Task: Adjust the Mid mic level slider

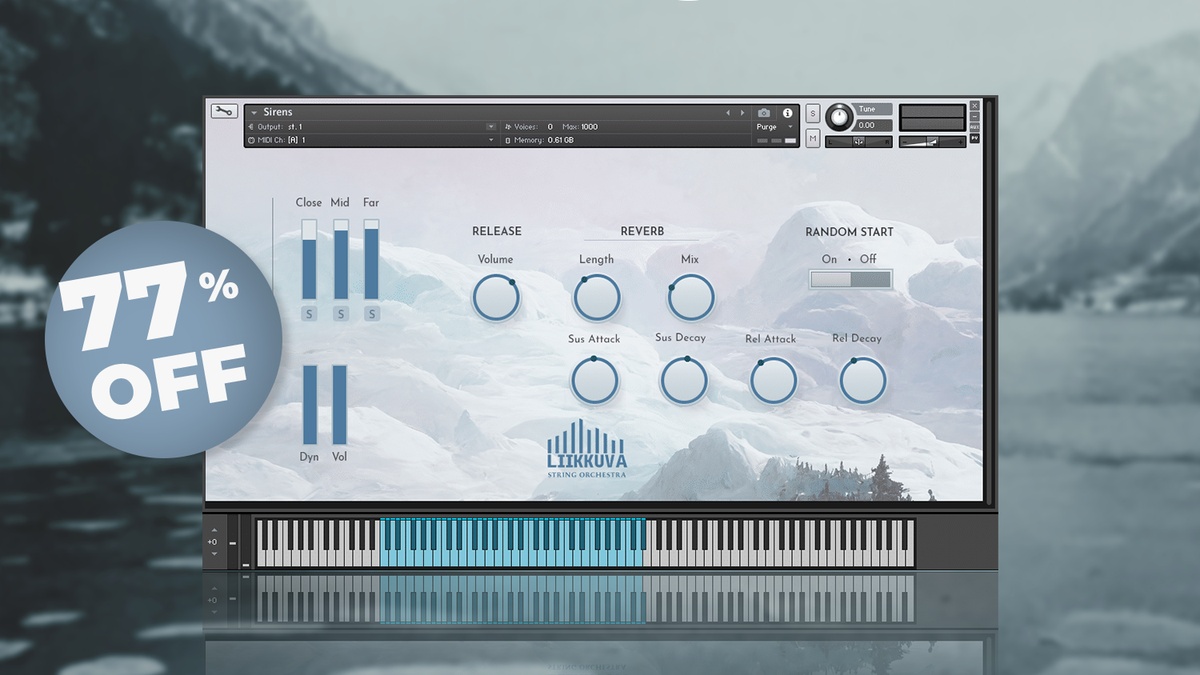Action: point(341,259)
